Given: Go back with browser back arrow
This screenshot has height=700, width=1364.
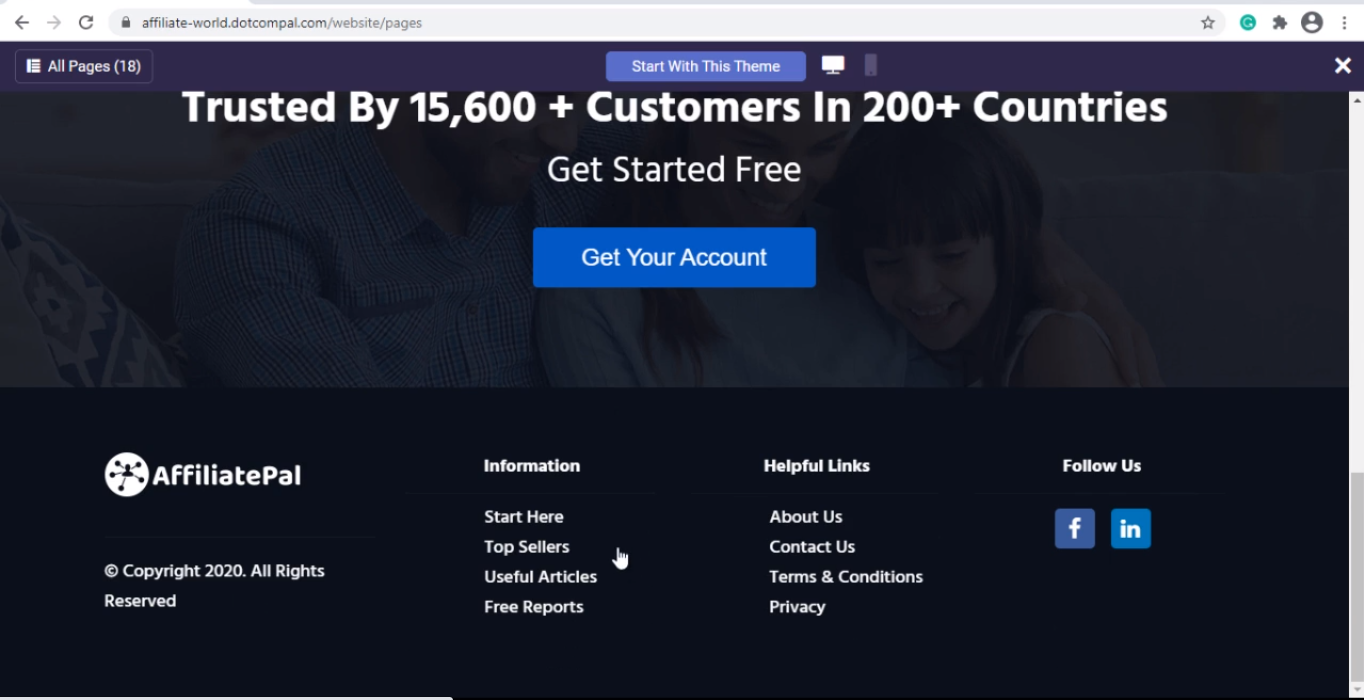Looking at the screenshot, I should tap(22, 22).
